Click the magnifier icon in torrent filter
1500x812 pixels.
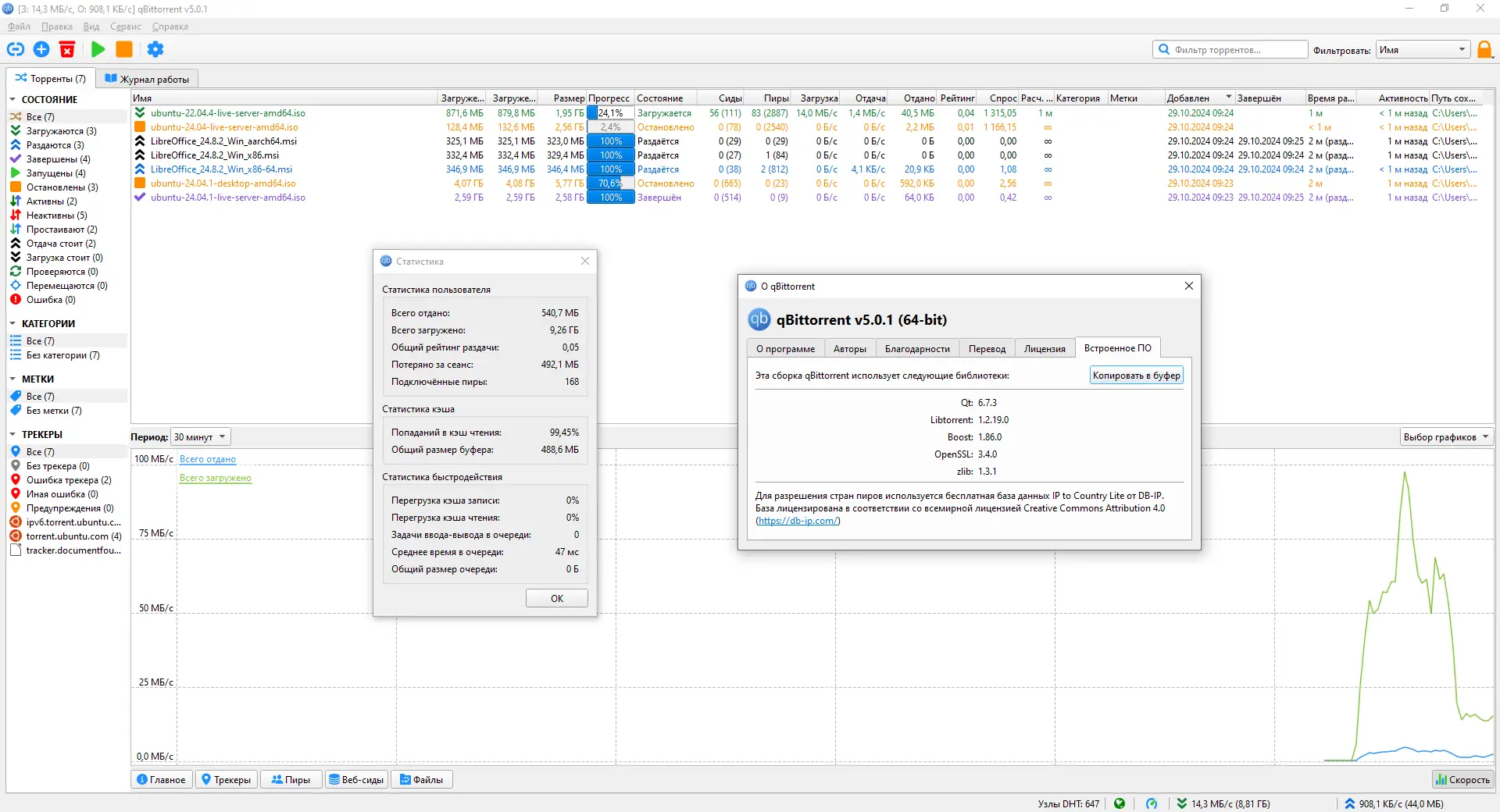click(x=1164, y=49)
